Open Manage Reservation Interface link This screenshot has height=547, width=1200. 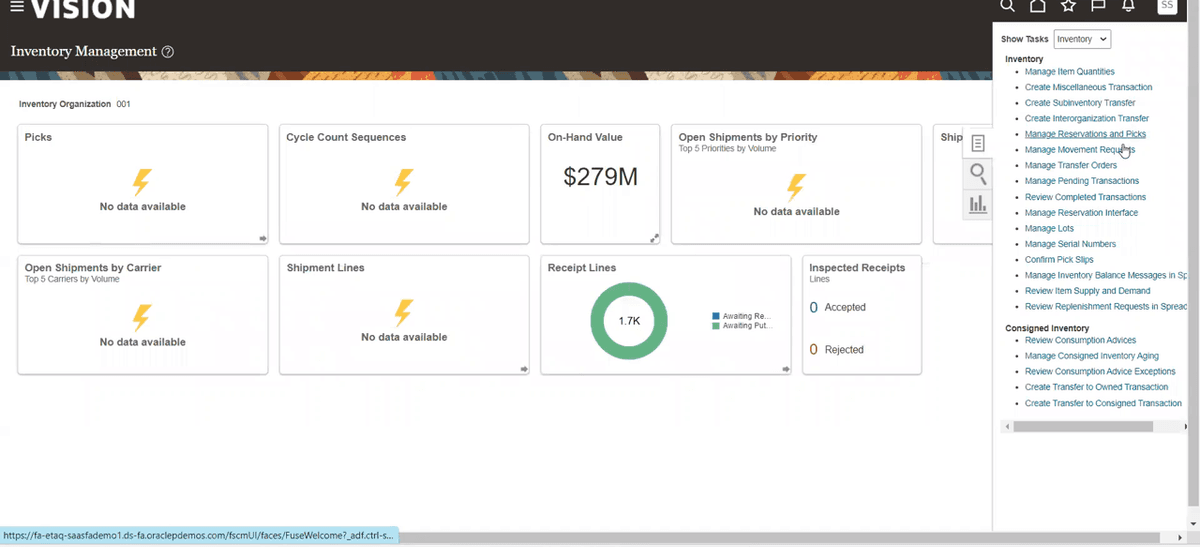click(x=1082, y=213)
